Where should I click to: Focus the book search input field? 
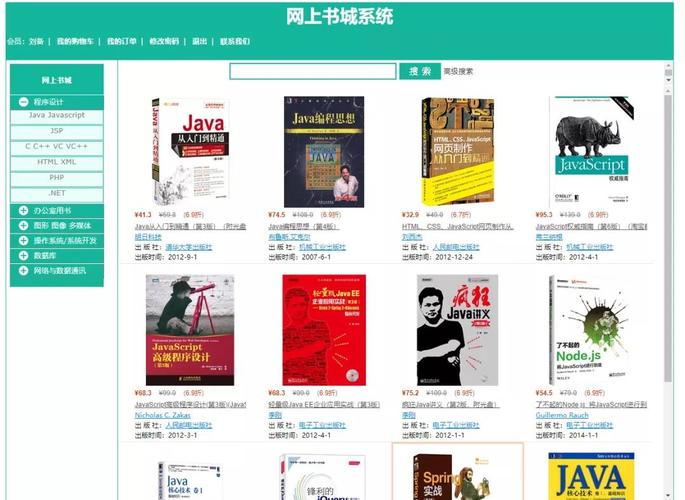pyautogui.click(x=313, y=71)
